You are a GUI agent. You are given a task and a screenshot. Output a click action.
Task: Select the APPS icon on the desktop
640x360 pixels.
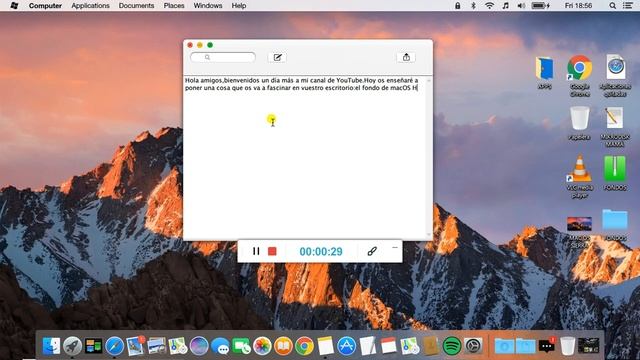(x=544, y=73)
